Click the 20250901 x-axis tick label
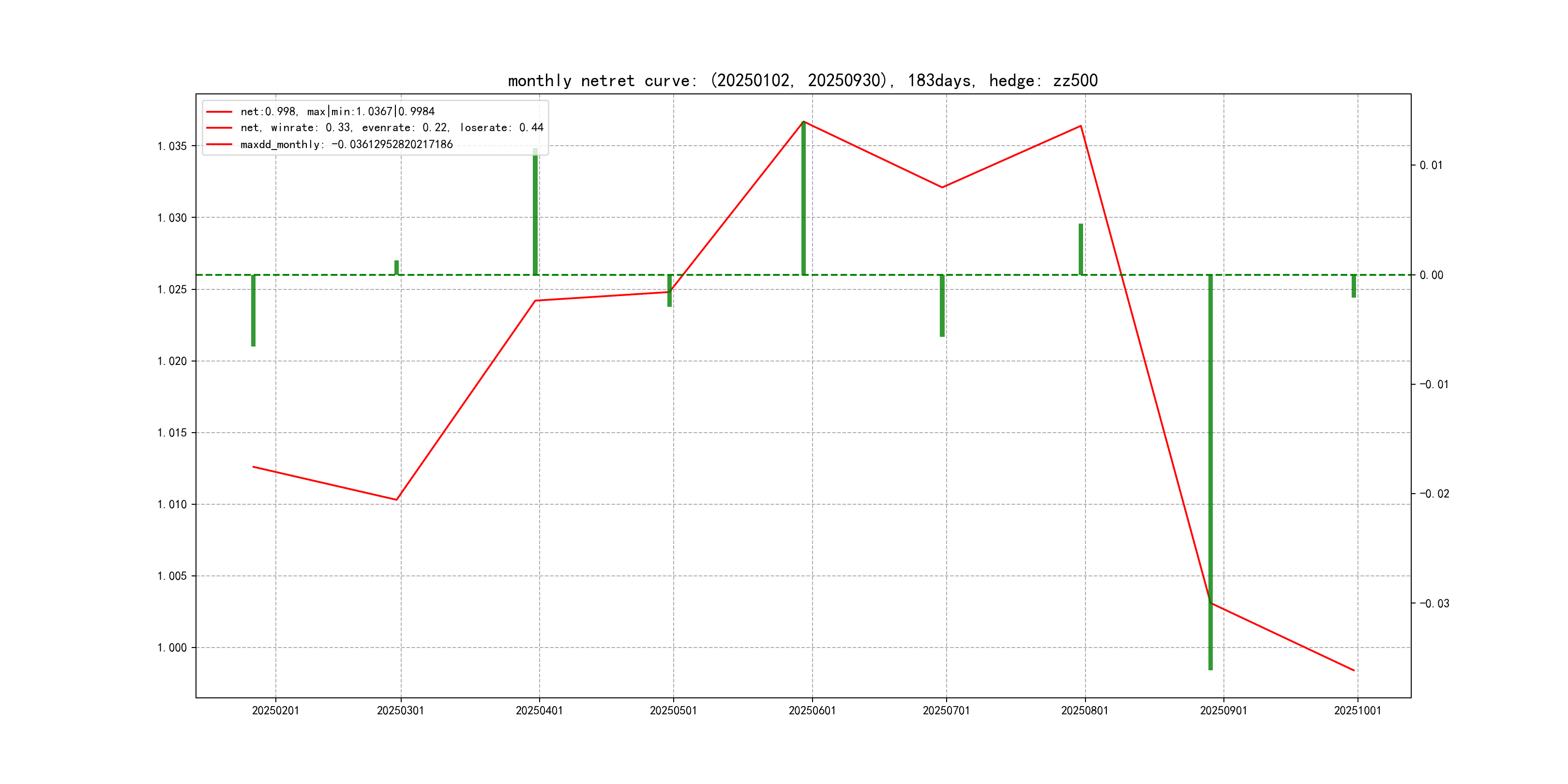 (1223, 710)
